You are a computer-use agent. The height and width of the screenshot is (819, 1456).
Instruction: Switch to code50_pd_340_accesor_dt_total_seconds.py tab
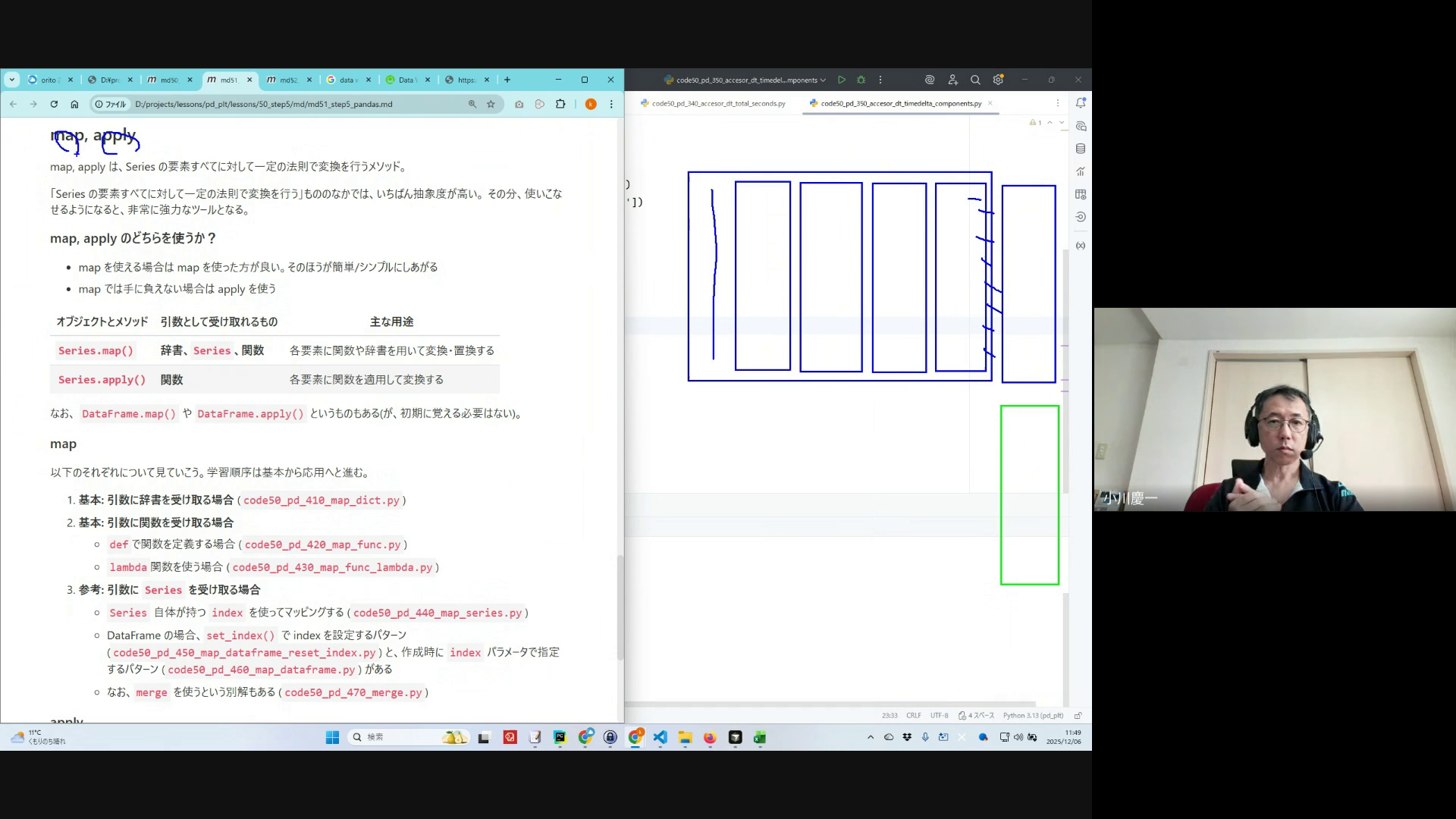click(x=717, y=103)
